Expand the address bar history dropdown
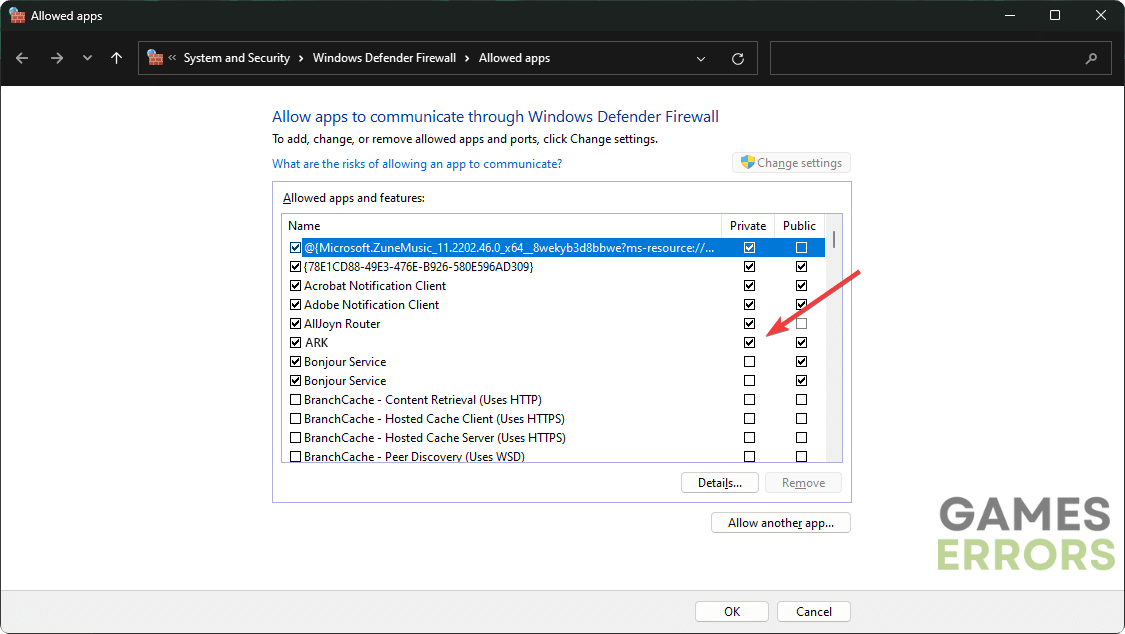The height and width of the screenshot is (634, 1125). (702, 58)
